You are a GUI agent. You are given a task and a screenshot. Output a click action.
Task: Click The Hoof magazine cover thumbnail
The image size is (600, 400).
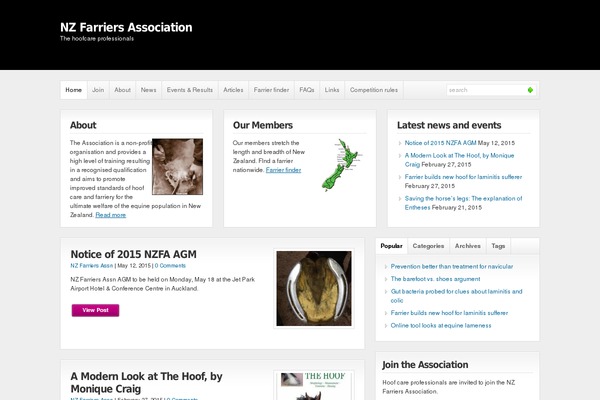(x=314, y=385)
